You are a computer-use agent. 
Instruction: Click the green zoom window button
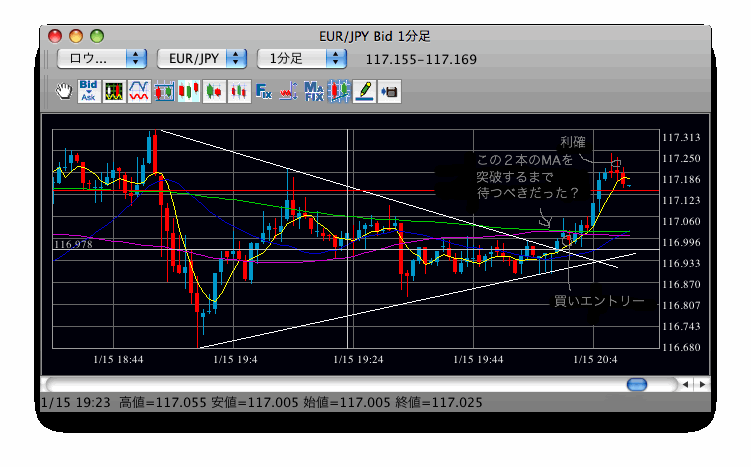click(x=97, y=36)
